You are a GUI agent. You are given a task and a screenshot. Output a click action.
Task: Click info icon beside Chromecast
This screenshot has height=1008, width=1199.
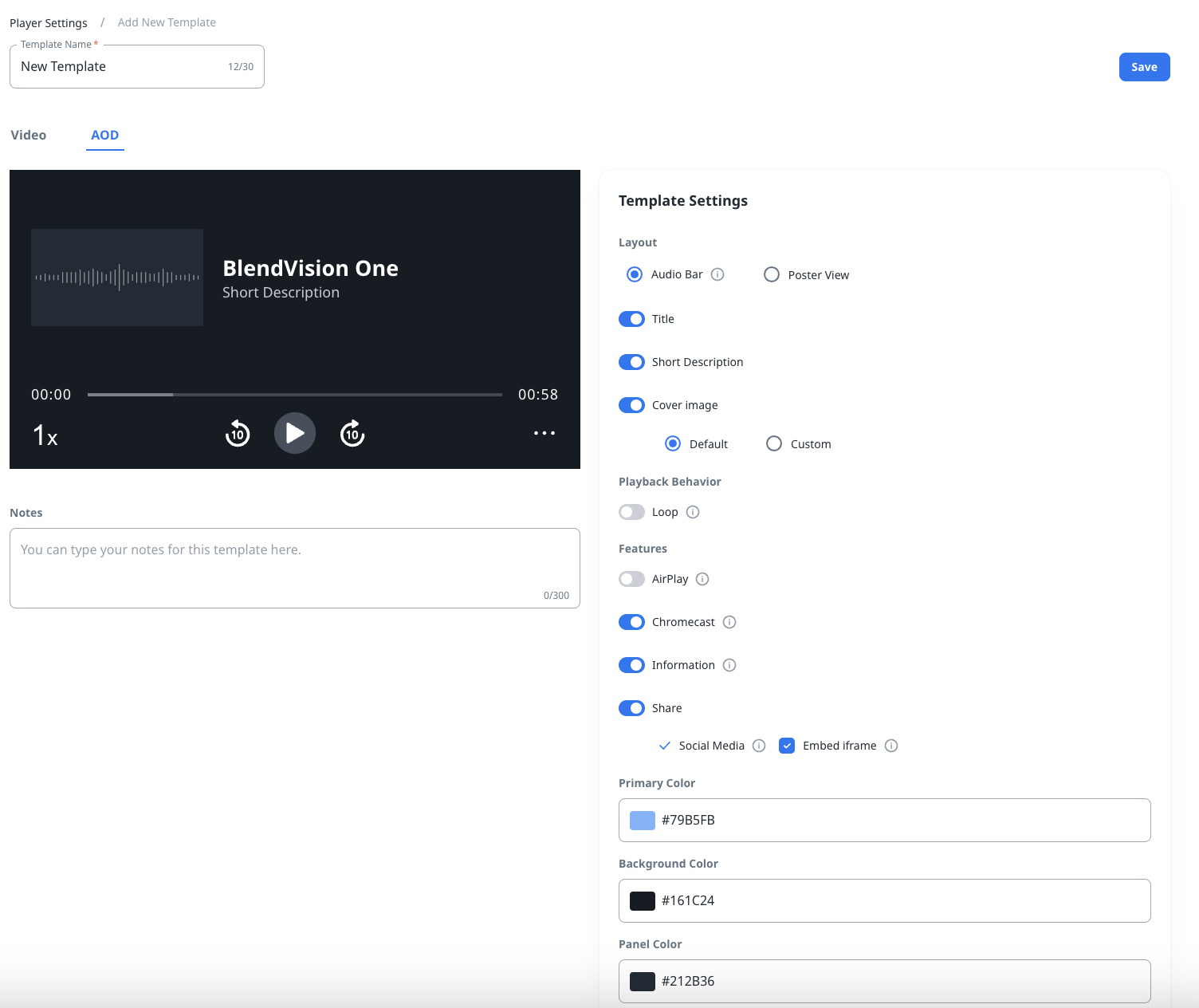tap(729, 622)
